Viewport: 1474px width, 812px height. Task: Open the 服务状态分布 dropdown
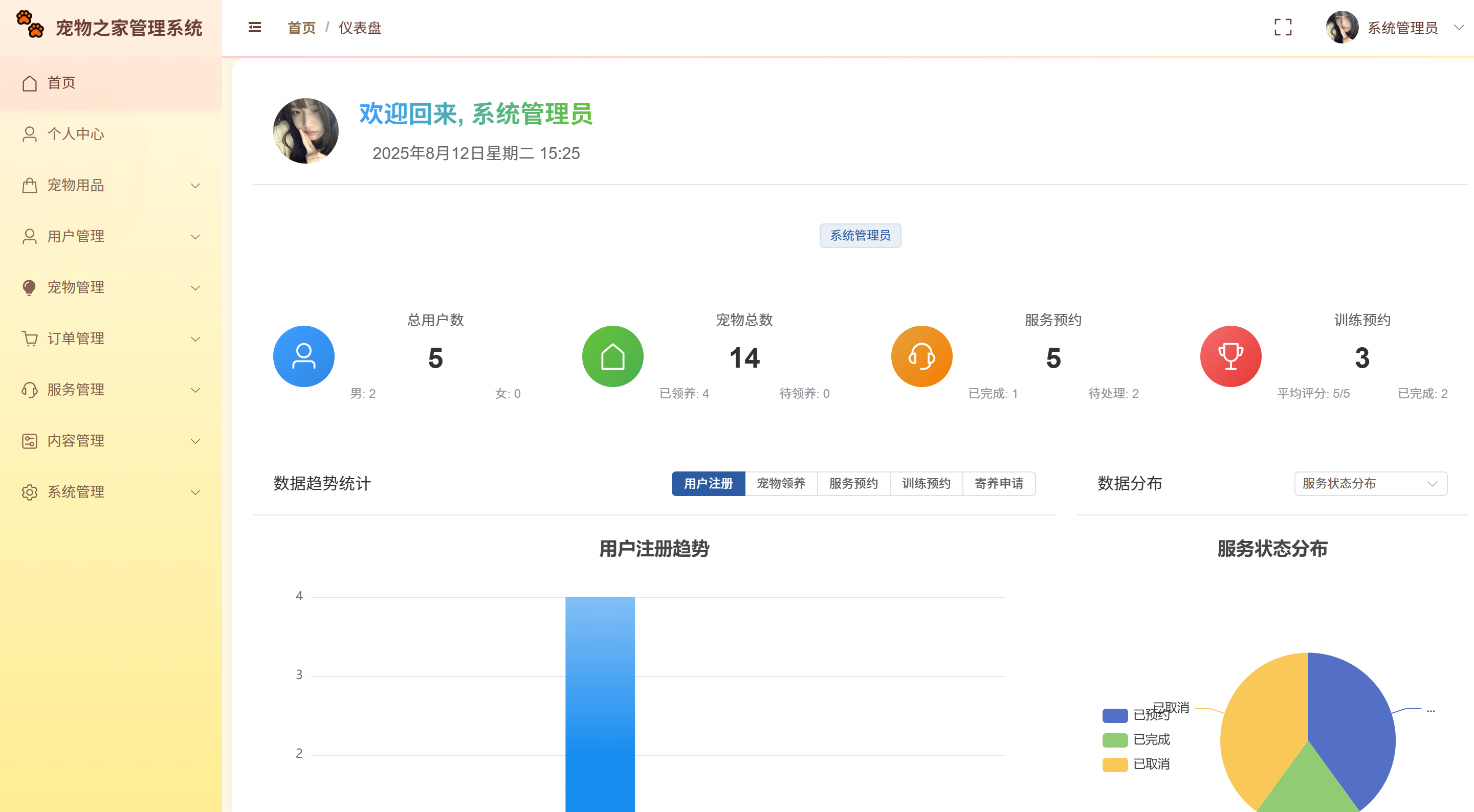pyautogui.click(x=1370, y=483)
